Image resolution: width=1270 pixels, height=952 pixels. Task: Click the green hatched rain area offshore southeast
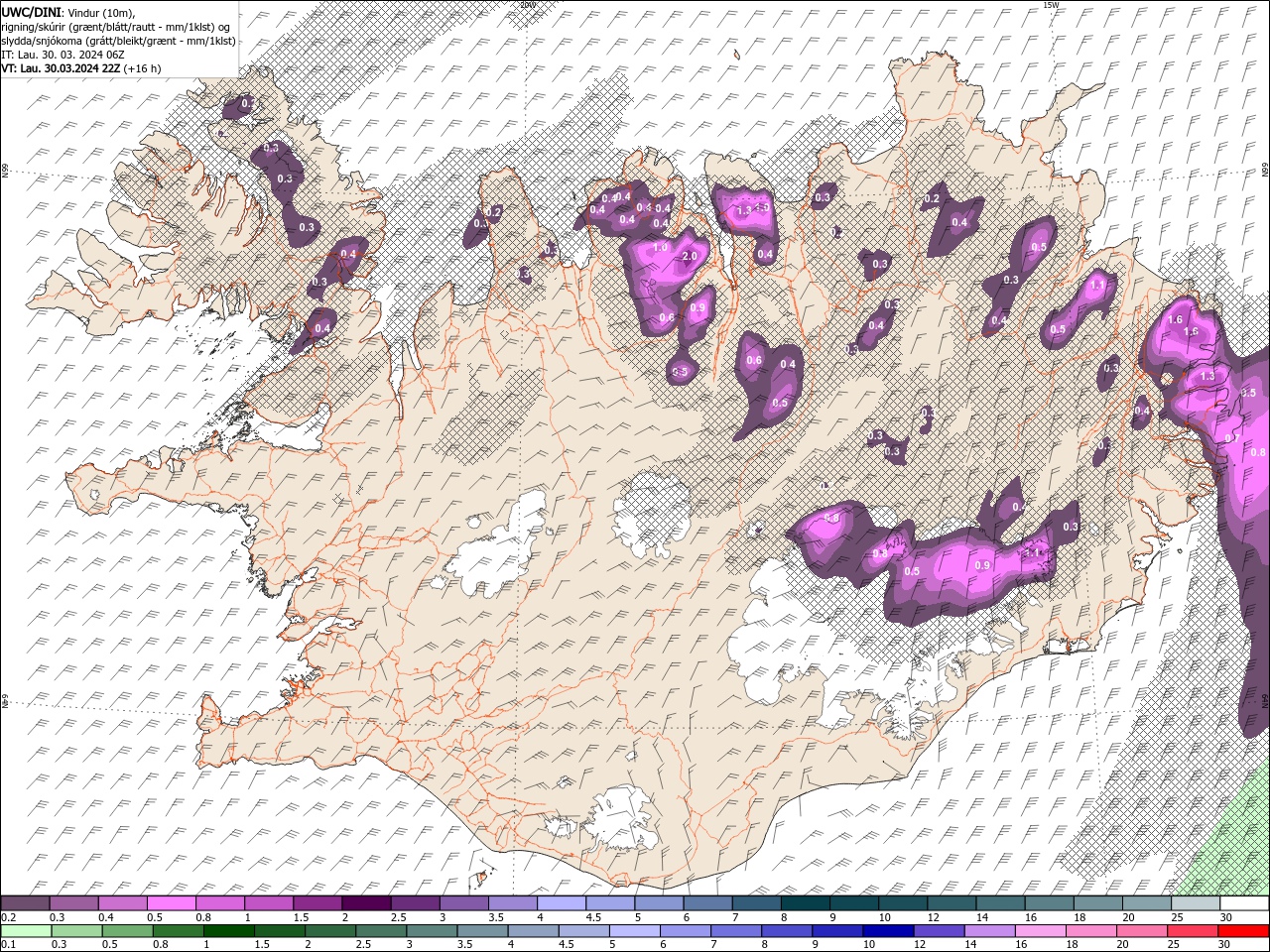[1230, 843]
